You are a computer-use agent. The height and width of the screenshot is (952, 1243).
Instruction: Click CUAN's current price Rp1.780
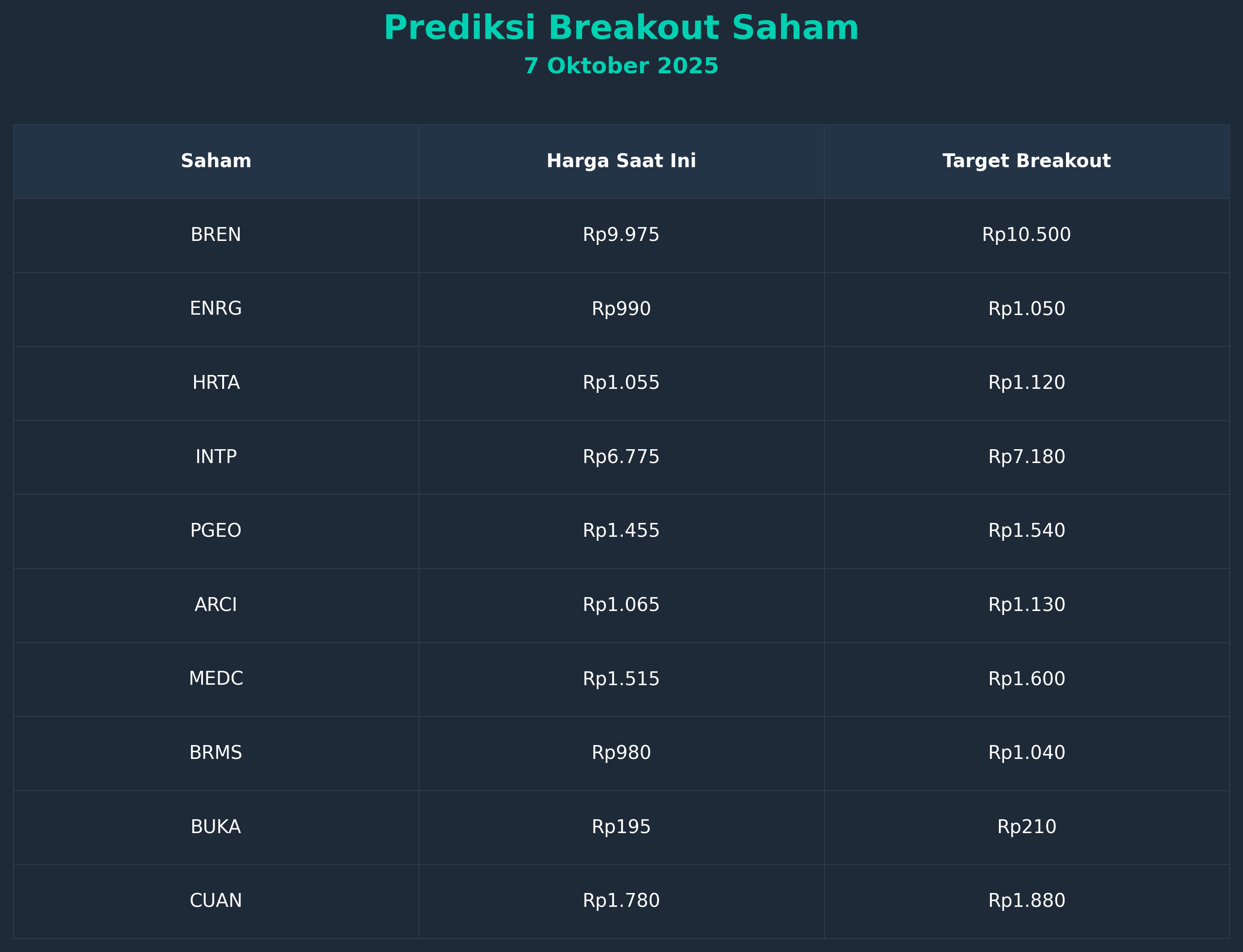point(621,901)
